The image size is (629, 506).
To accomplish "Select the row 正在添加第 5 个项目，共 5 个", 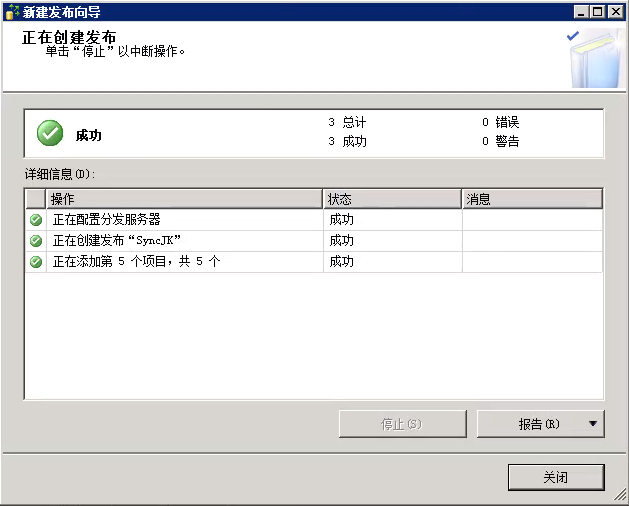I will (x=314, y=262).
